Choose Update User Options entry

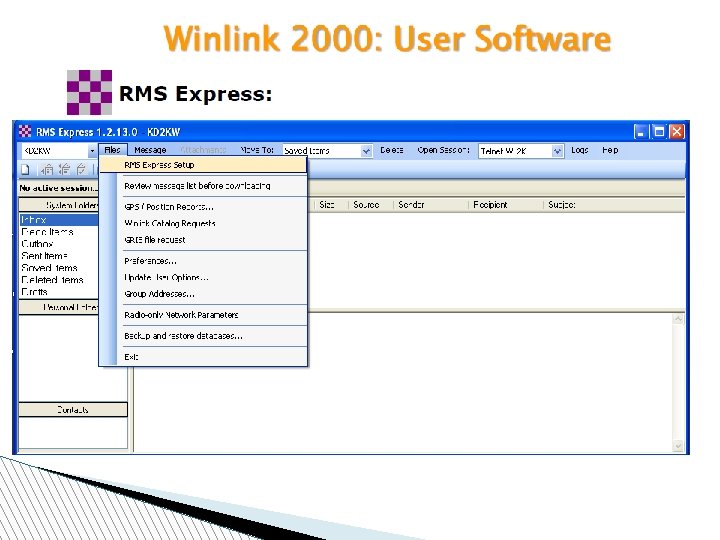coord(203,278)
